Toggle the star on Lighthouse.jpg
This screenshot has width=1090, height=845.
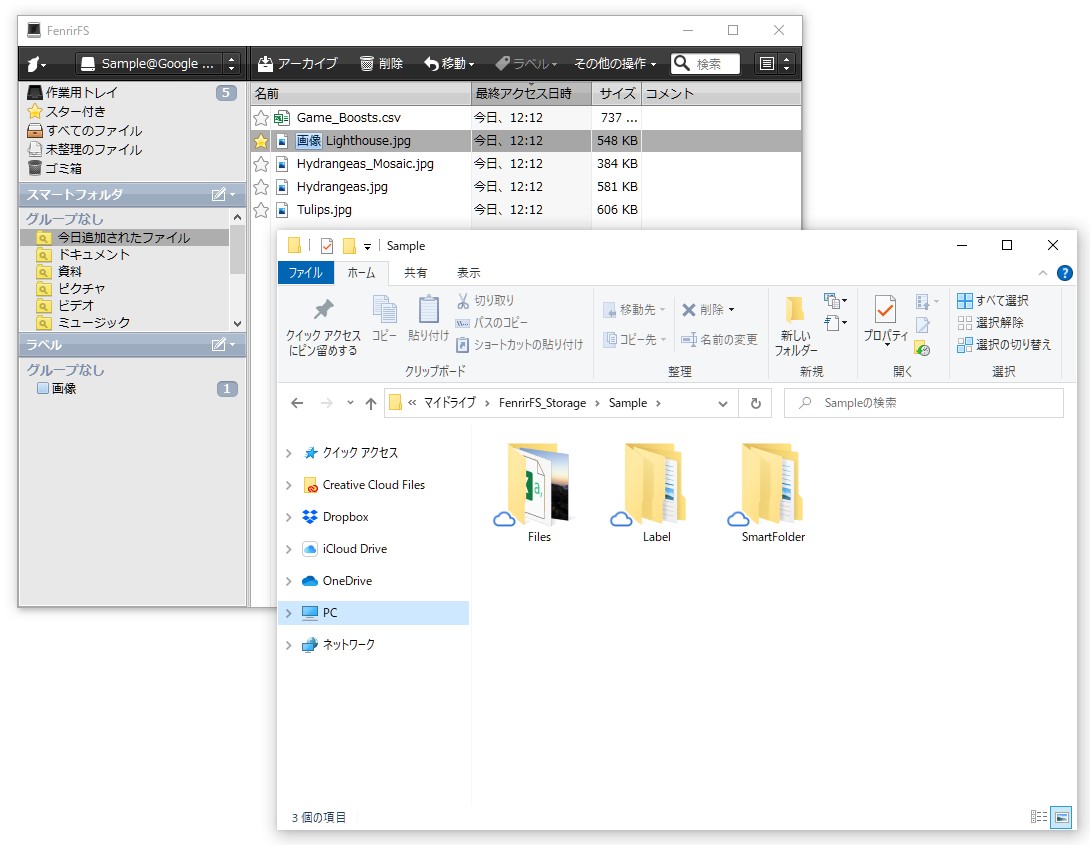[x=261, y=140]
